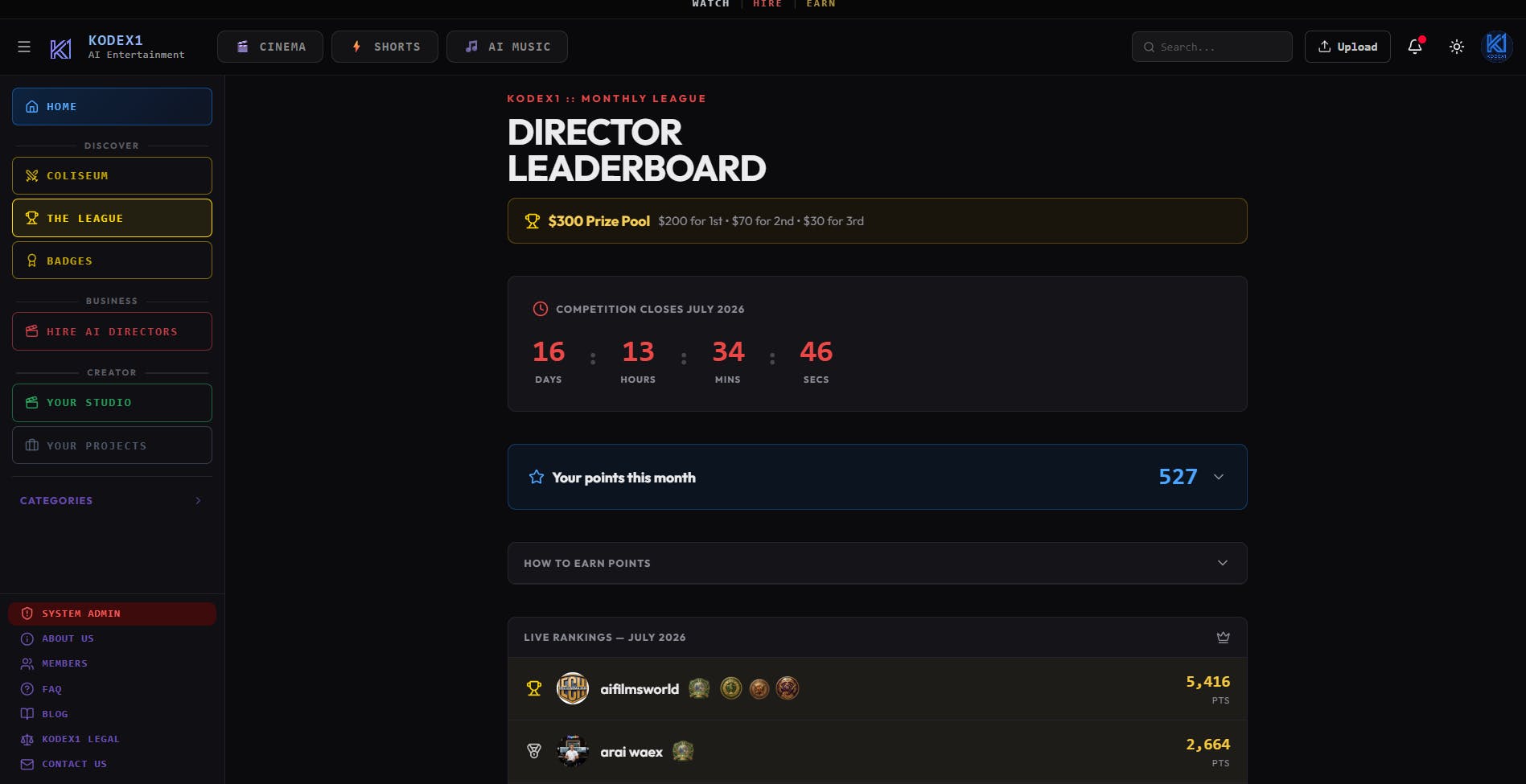Click the KODEX1 logo icon
1526x784 pixels.
click(x=61, y=48)
